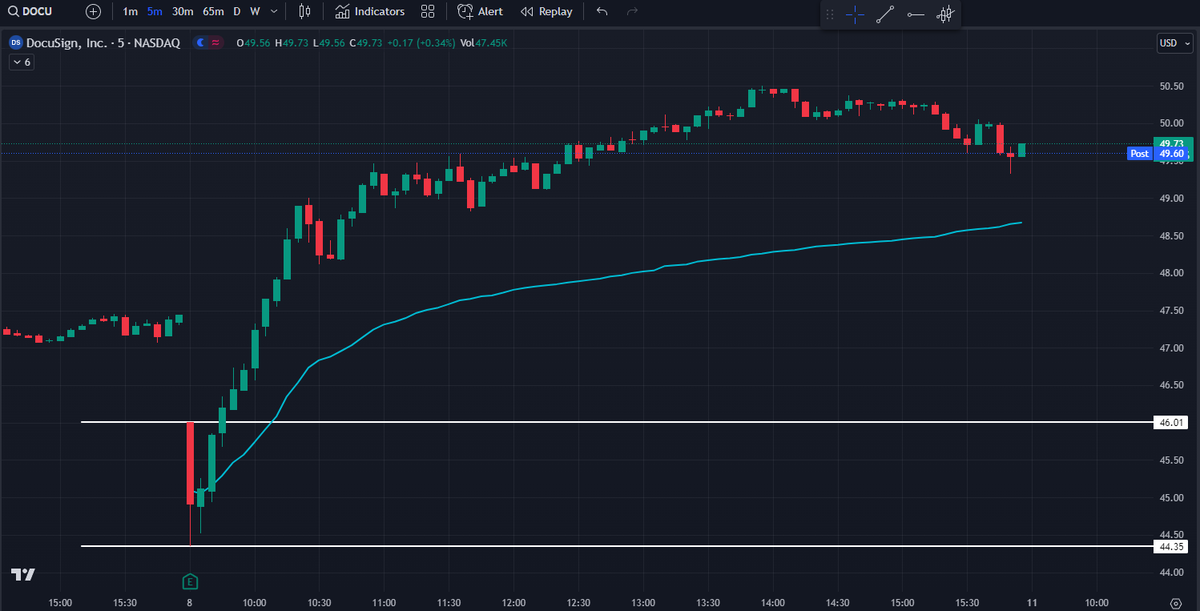This screenshot has width=1200, height=611.
Task: Switch to the 30m interval
Action: [x=182, y=12]
